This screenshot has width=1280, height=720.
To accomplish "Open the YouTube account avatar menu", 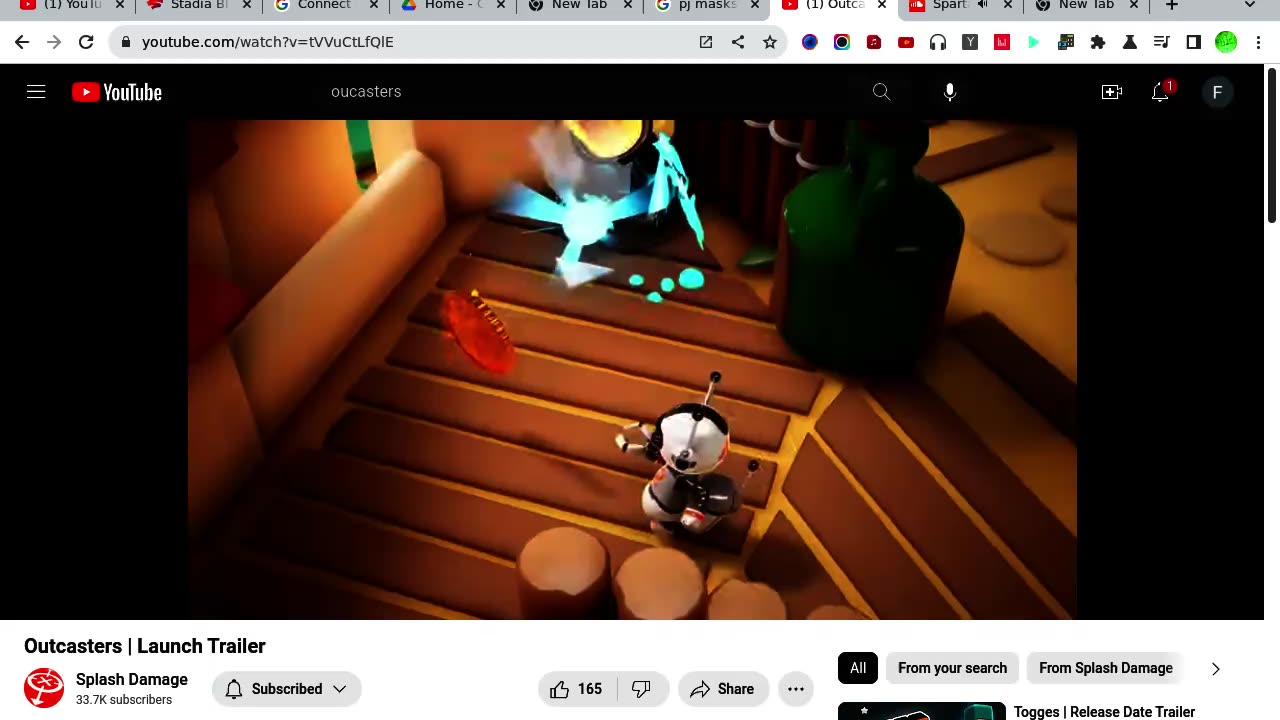I will point(1217,92).
